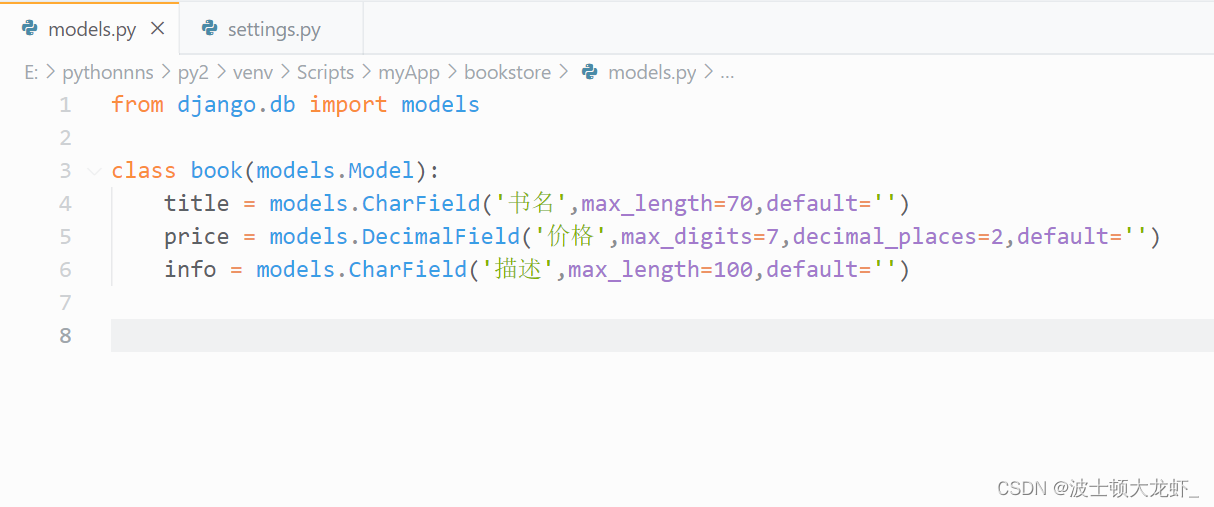The width and height of the screenshot is (1214, 507).
Task: Collapse the class book fold arrow
Action: click(x=94, y=171)
